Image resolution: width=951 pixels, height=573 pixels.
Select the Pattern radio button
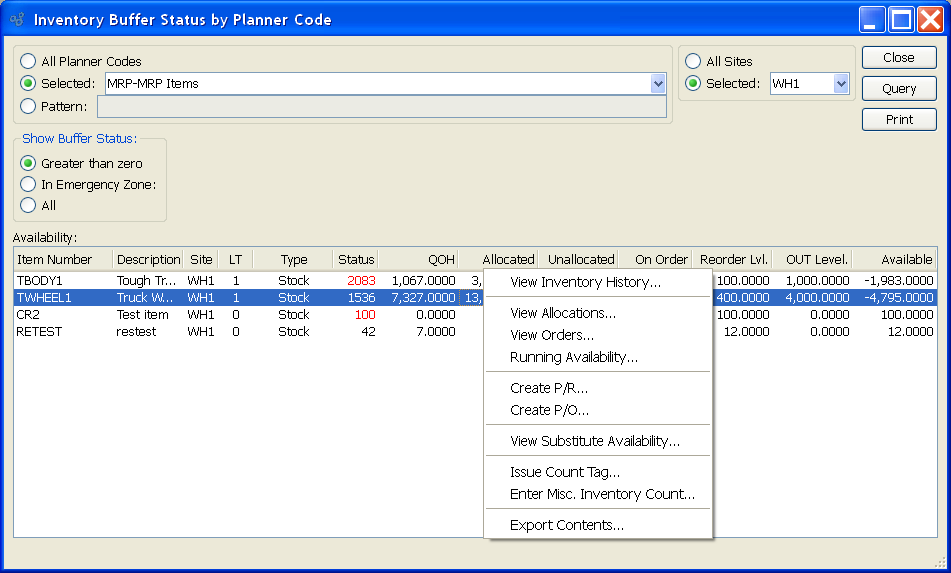(28, 106)
